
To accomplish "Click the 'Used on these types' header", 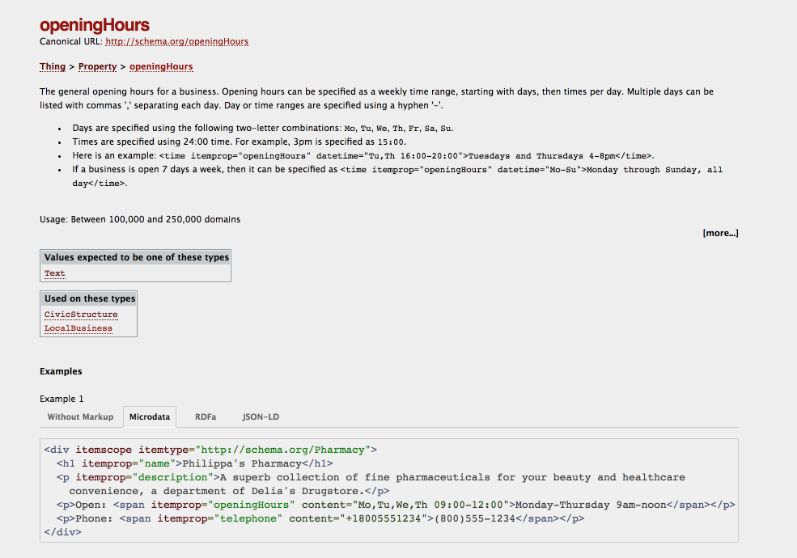I will (x=89, y=298).
